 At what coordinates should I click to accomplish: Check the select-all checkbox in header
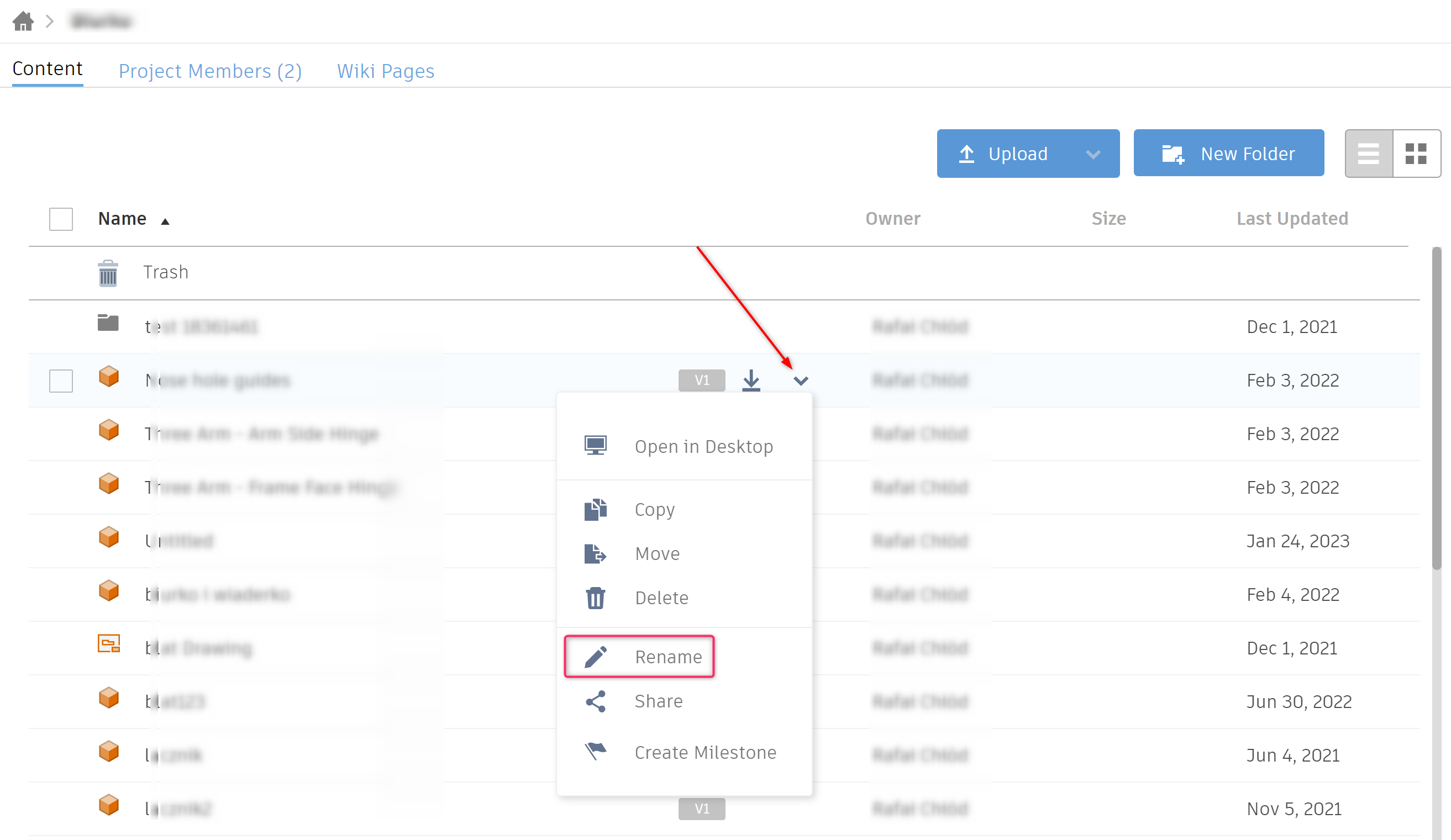(x=60, y=219)
